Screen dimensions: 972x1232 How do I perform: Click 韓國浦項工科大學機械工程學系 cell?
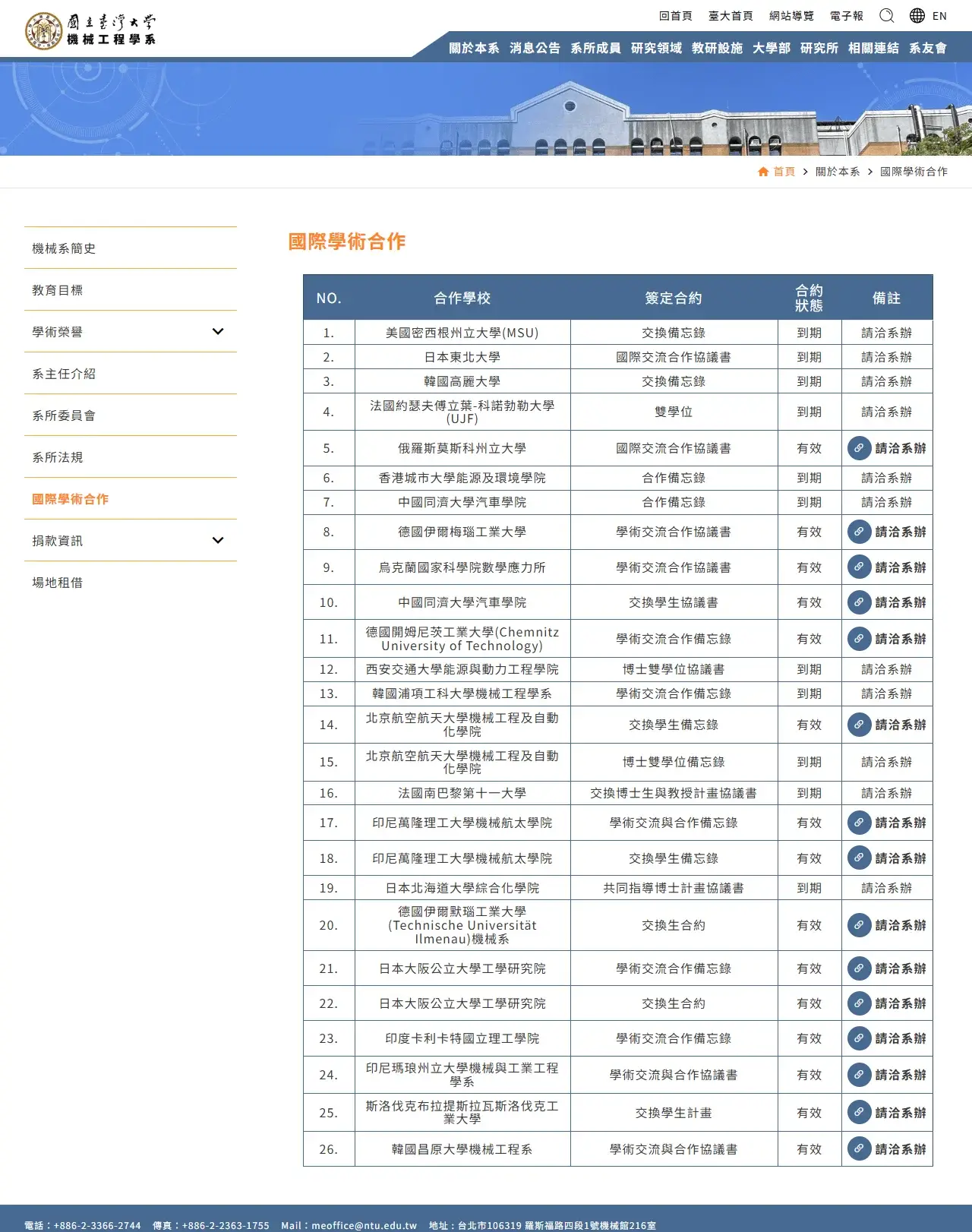[462, 693]
